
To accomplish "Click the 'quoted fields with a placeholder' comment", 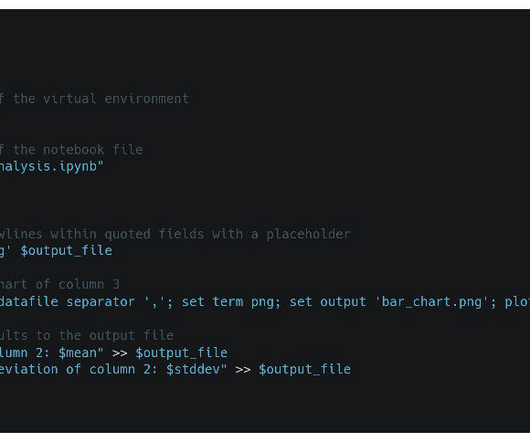I will click(x=227, y=234).
